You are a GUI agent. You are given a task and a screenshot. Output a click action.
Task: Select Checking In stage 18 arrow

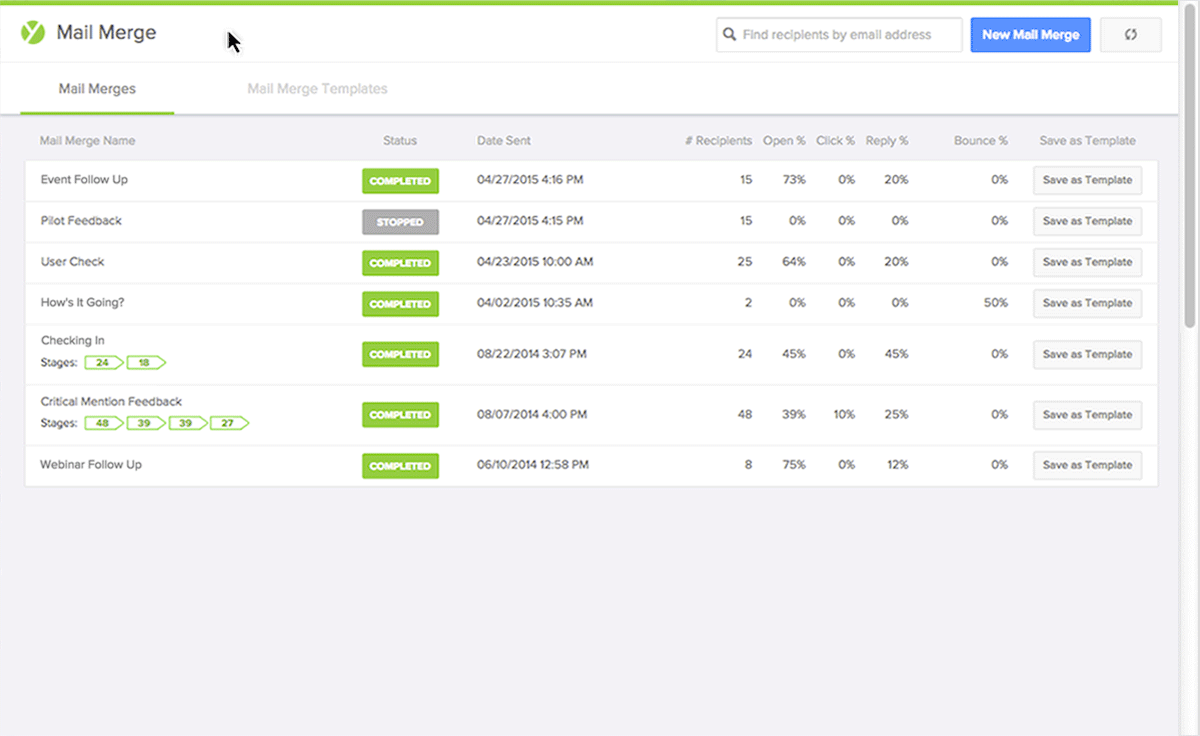point(146,362)
